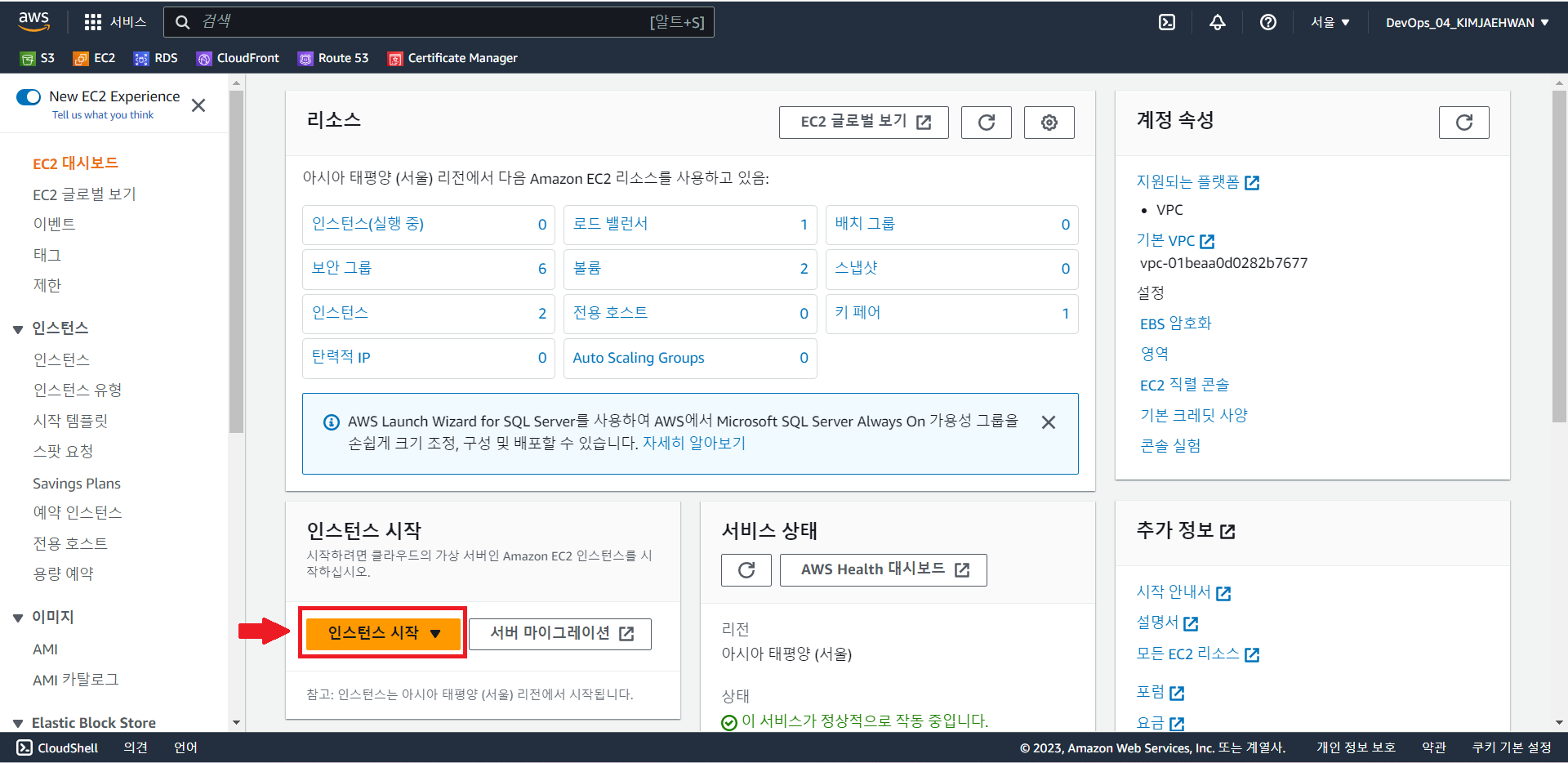Screen dimensions: 1568x763
Task: Open the EBS 암호화 setting link
Action: tap(1176, 323)
